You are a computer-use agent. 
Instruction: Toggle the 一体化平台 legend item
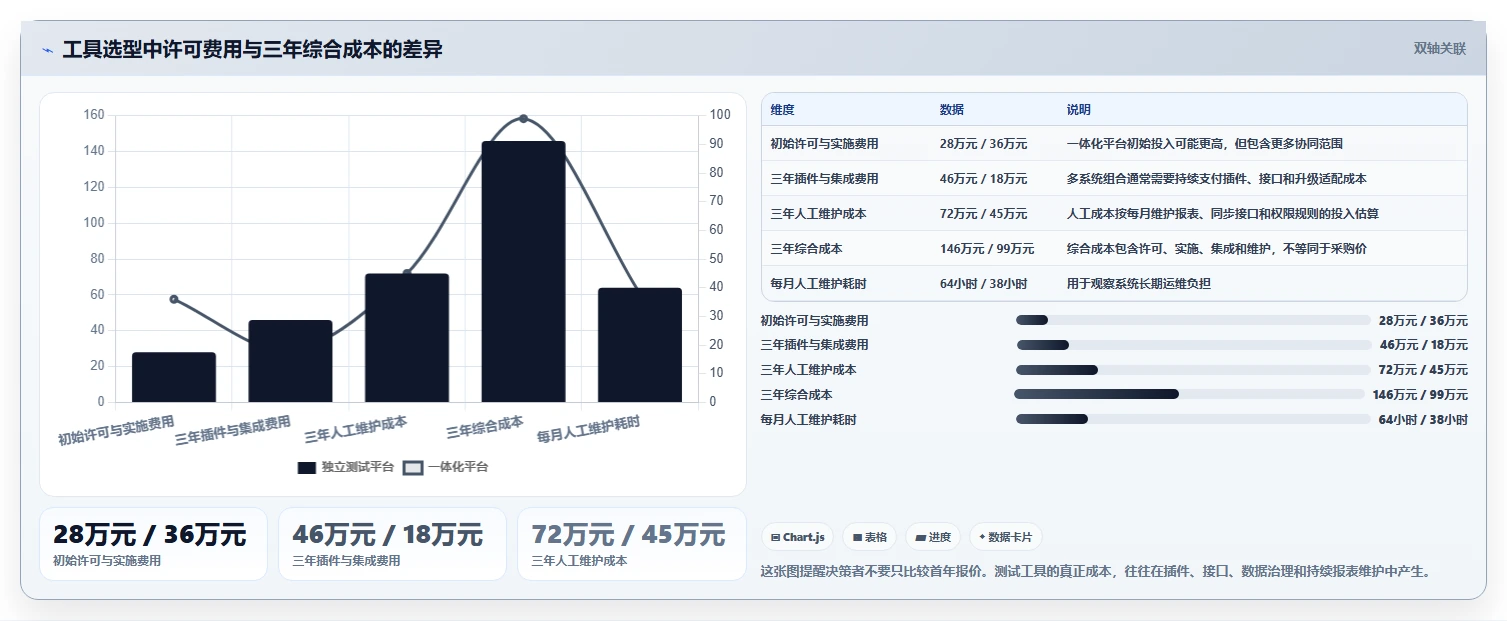point(445,467)
